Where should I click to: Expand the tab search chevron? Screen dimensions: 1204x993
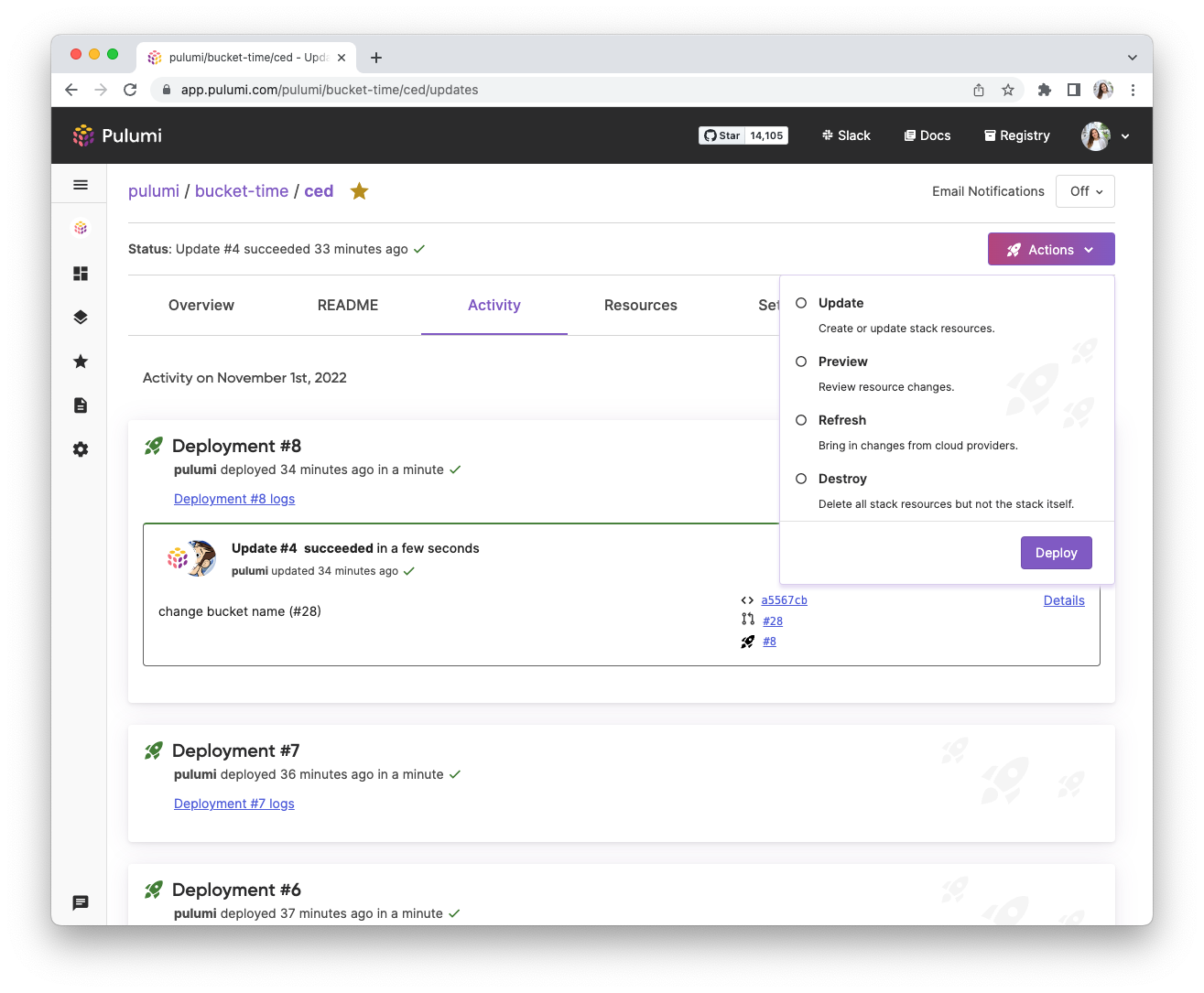pyautogui.click(x=1133, y=58)
